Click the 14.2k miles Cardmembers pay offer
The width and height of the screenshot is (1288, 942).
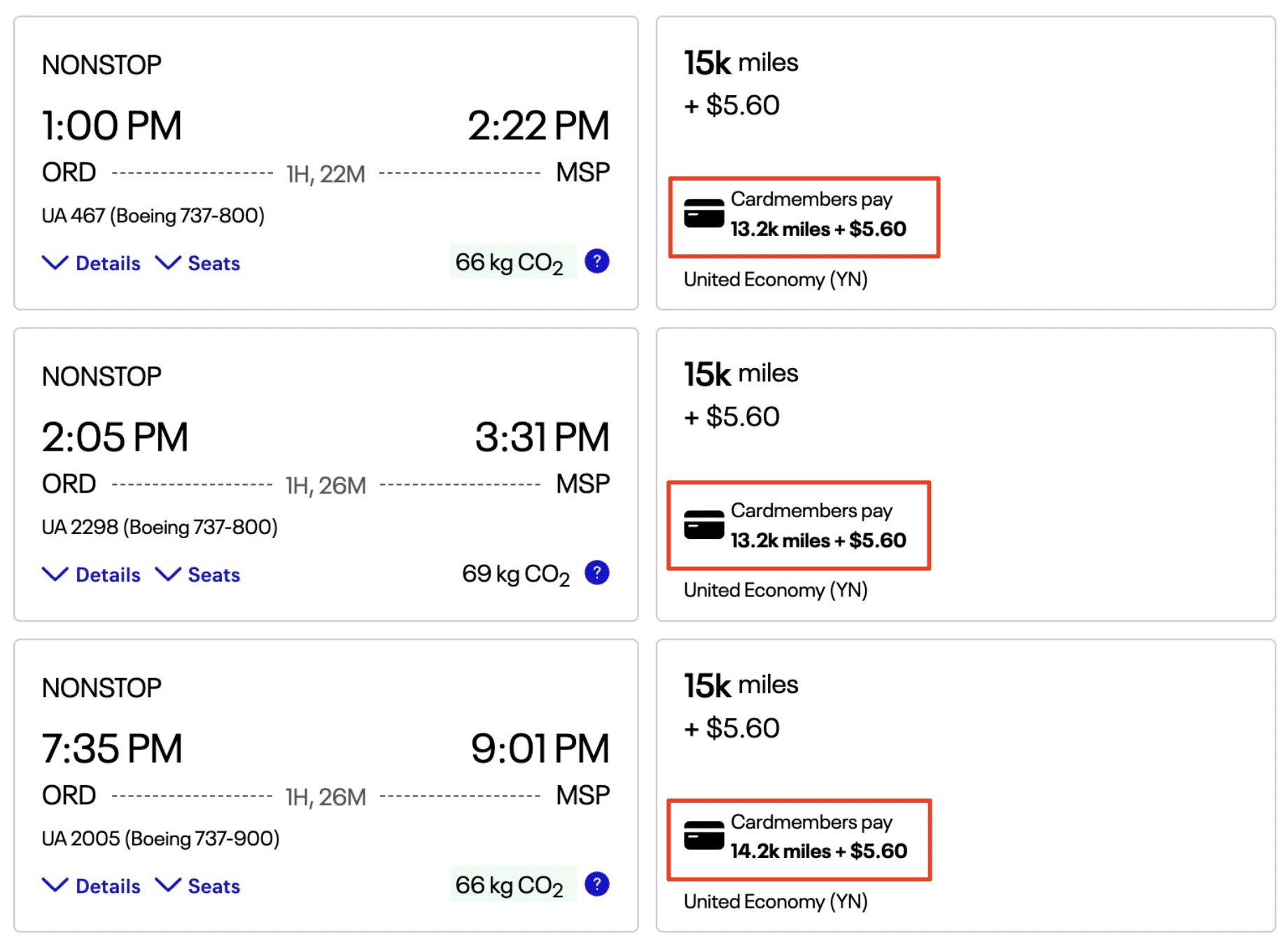coord(818,851)
